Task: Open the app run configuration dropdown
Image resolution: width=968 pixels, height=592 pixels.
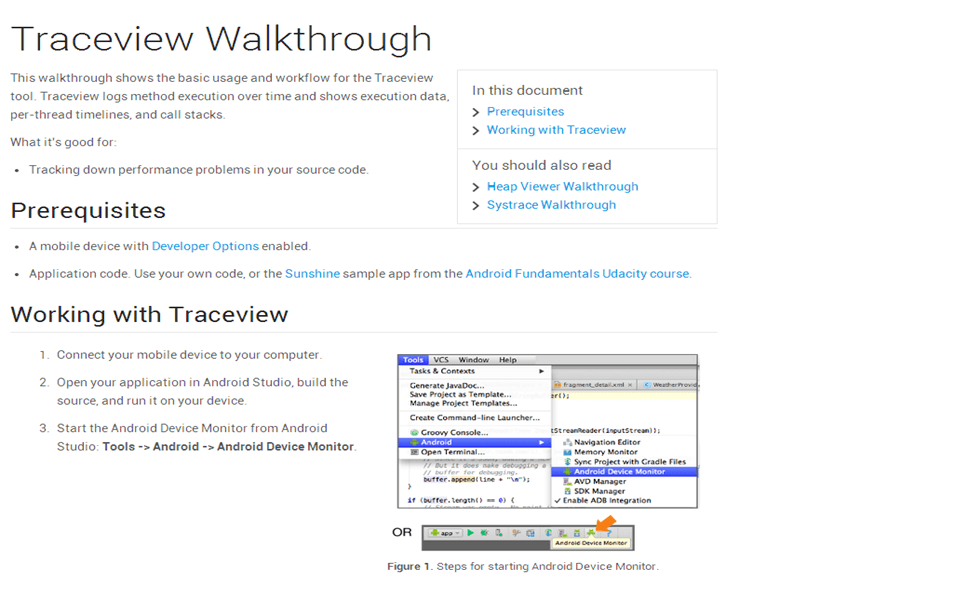Action: [x=445, y=533]
